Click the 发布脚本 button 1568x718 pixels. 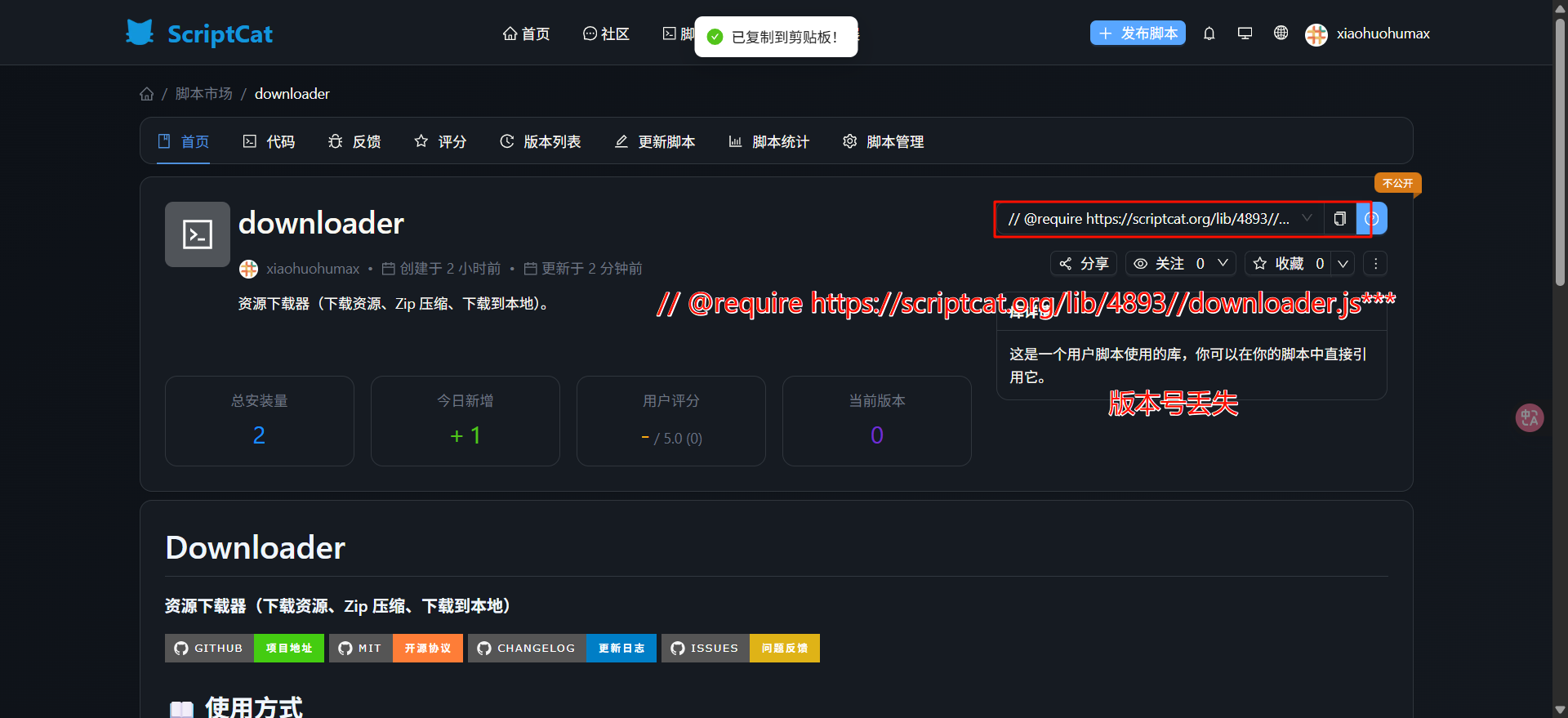[1138, 33]
